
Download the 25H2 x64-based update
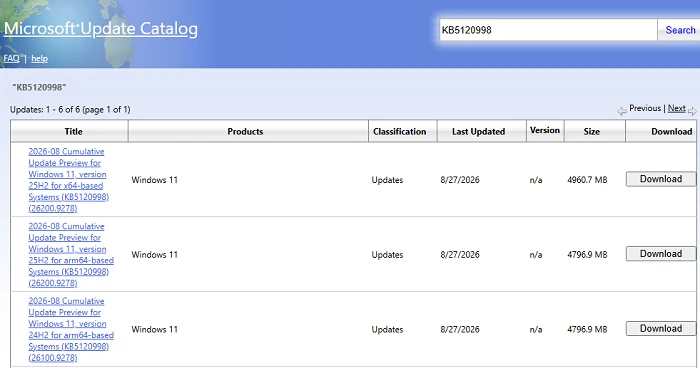(x=661, y=179)
